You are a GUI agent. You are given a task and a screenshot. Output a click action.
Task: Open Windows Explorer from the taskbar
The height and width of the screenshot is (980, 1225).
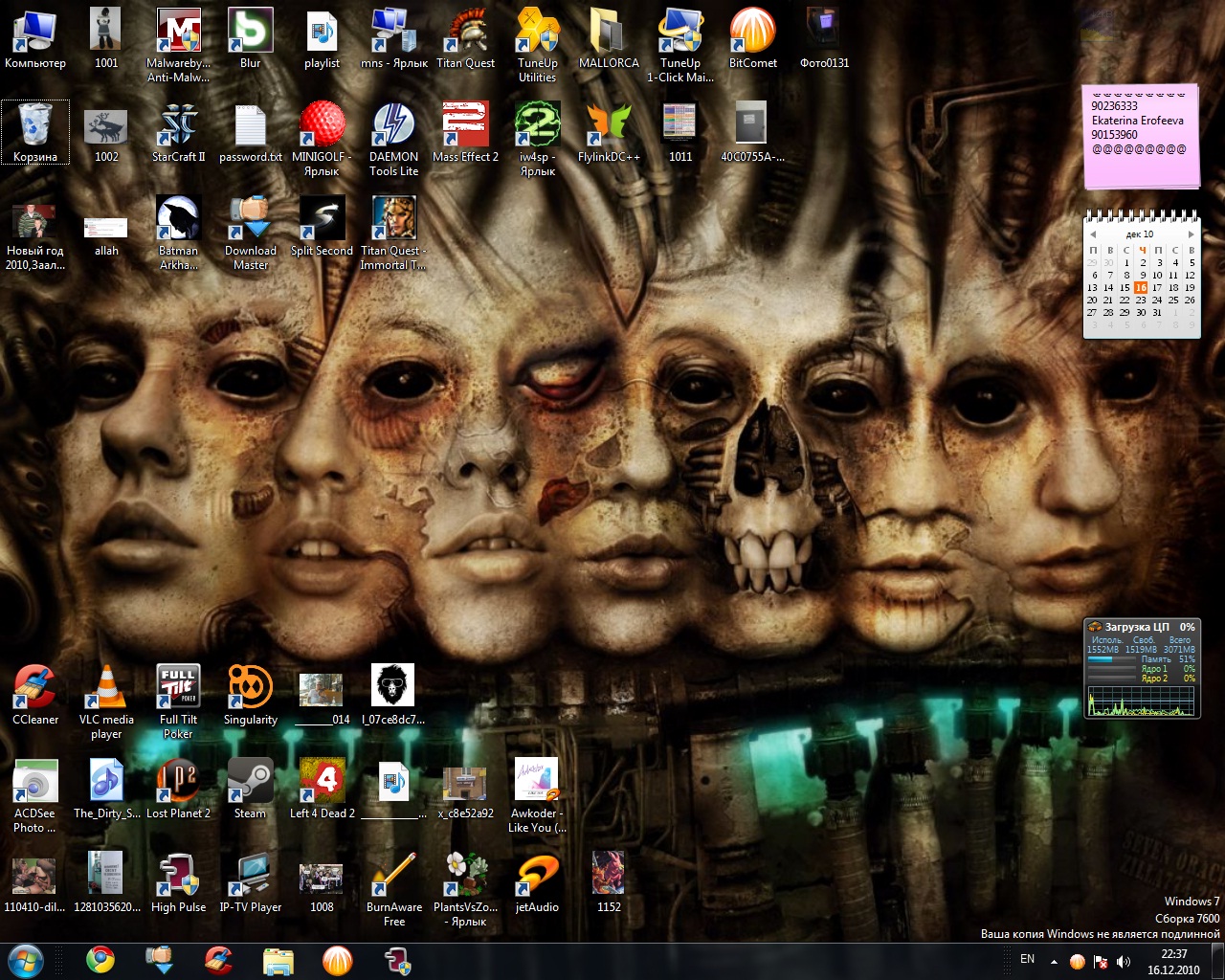coord(278,960)
